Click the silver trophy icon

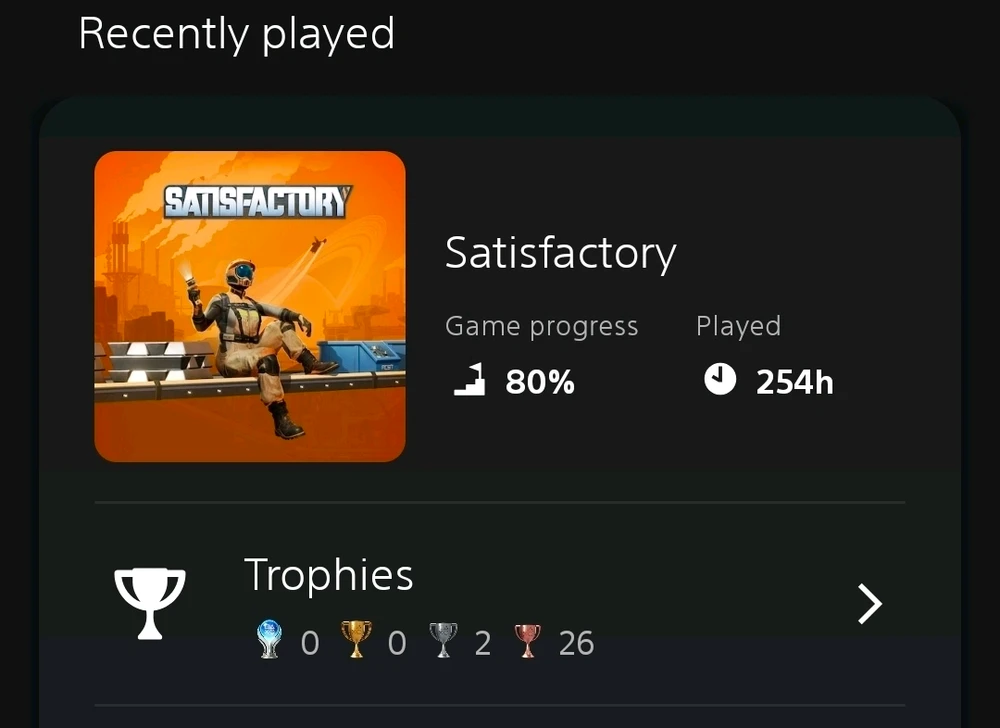click(443, 640)
